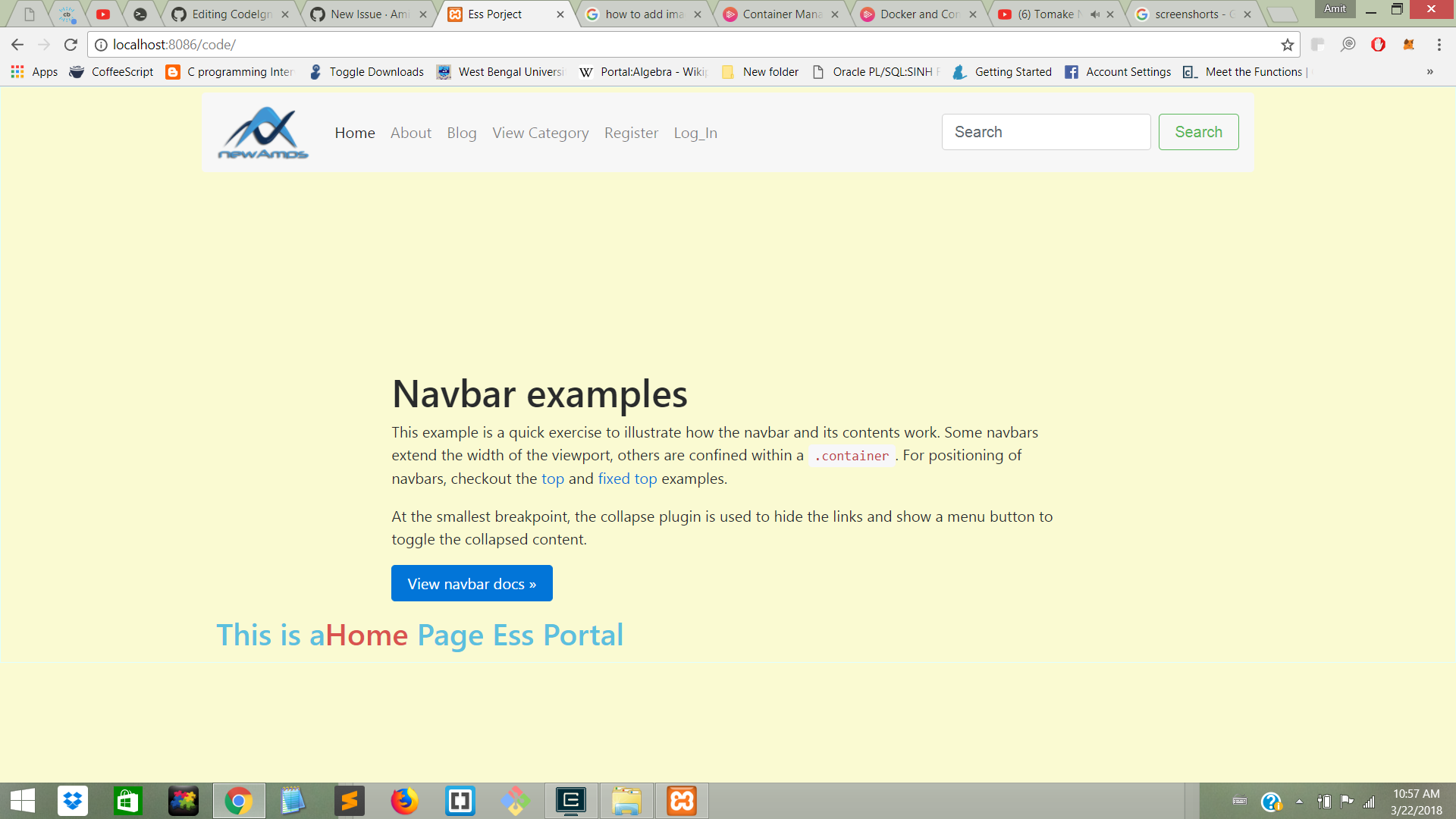
Task: Click View navbar docs button
Action: tap(472, 583)
